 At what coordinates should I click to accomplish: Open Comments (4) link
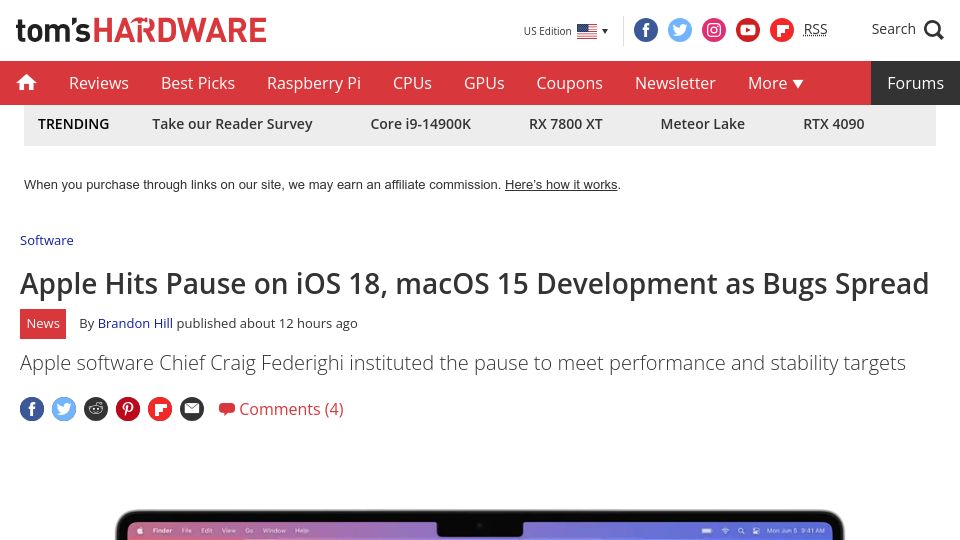[x=281, y=409]
